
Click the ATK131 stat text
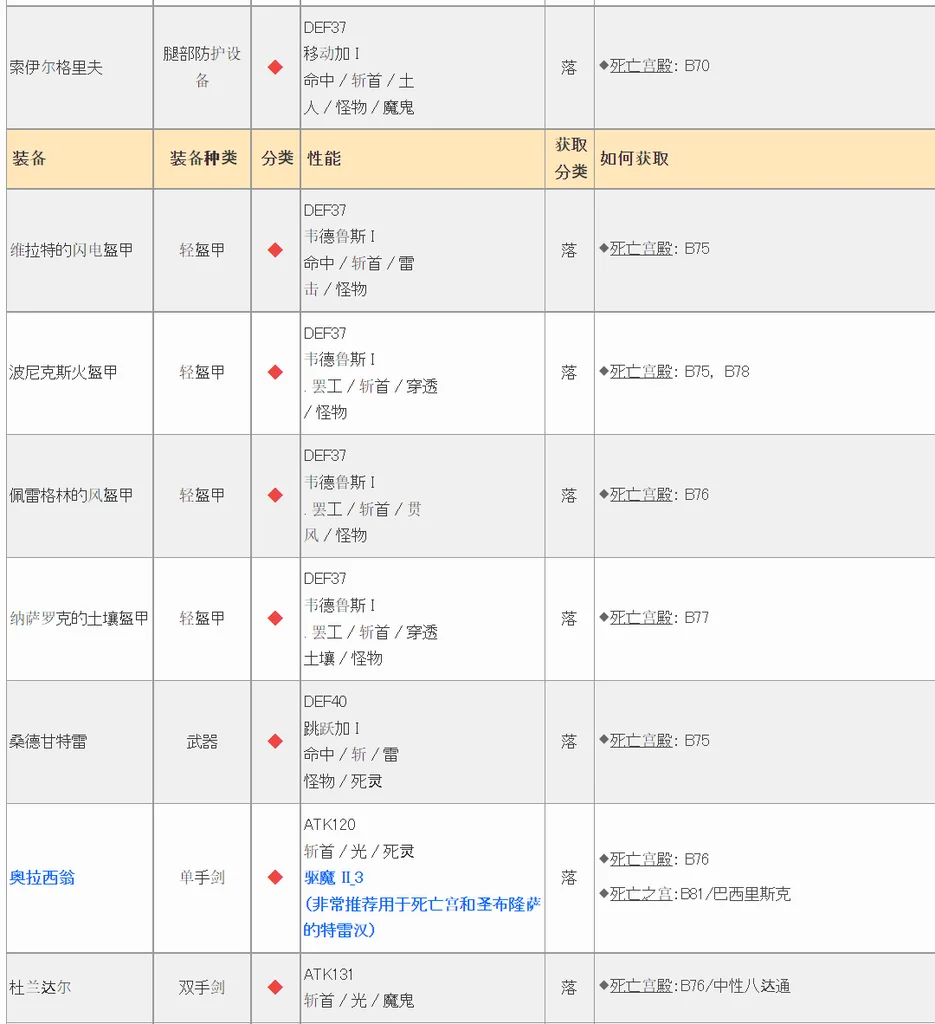(328, 974)
